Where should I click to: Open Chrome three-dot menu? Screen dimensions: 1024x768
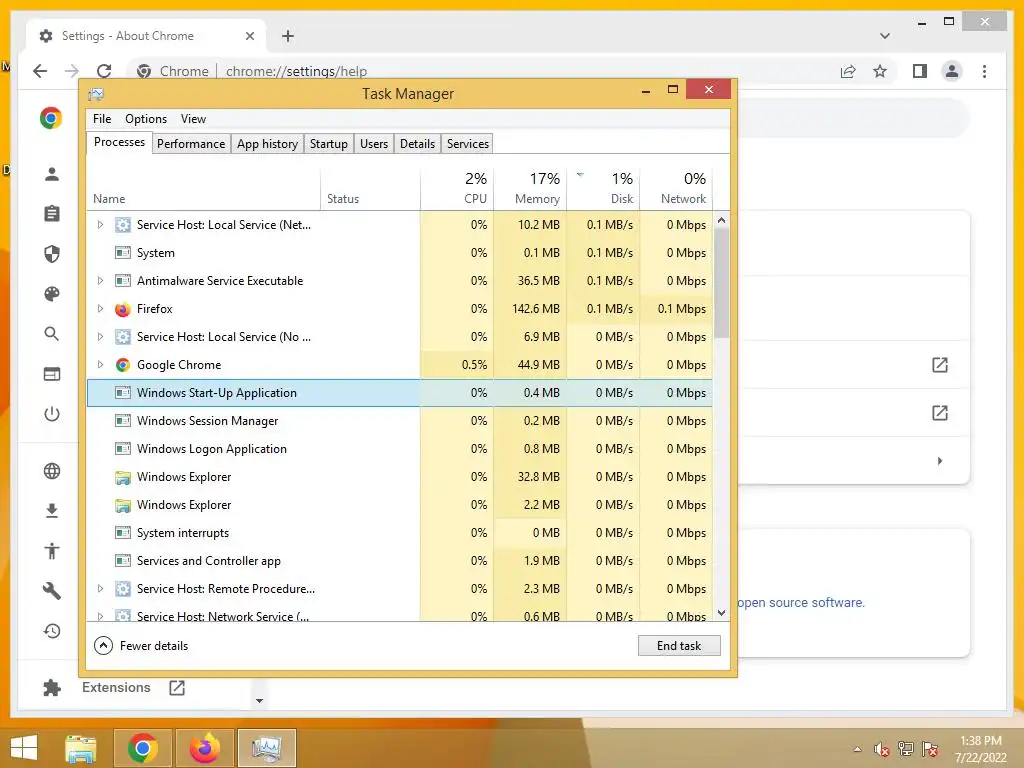(x=984, y=71)
